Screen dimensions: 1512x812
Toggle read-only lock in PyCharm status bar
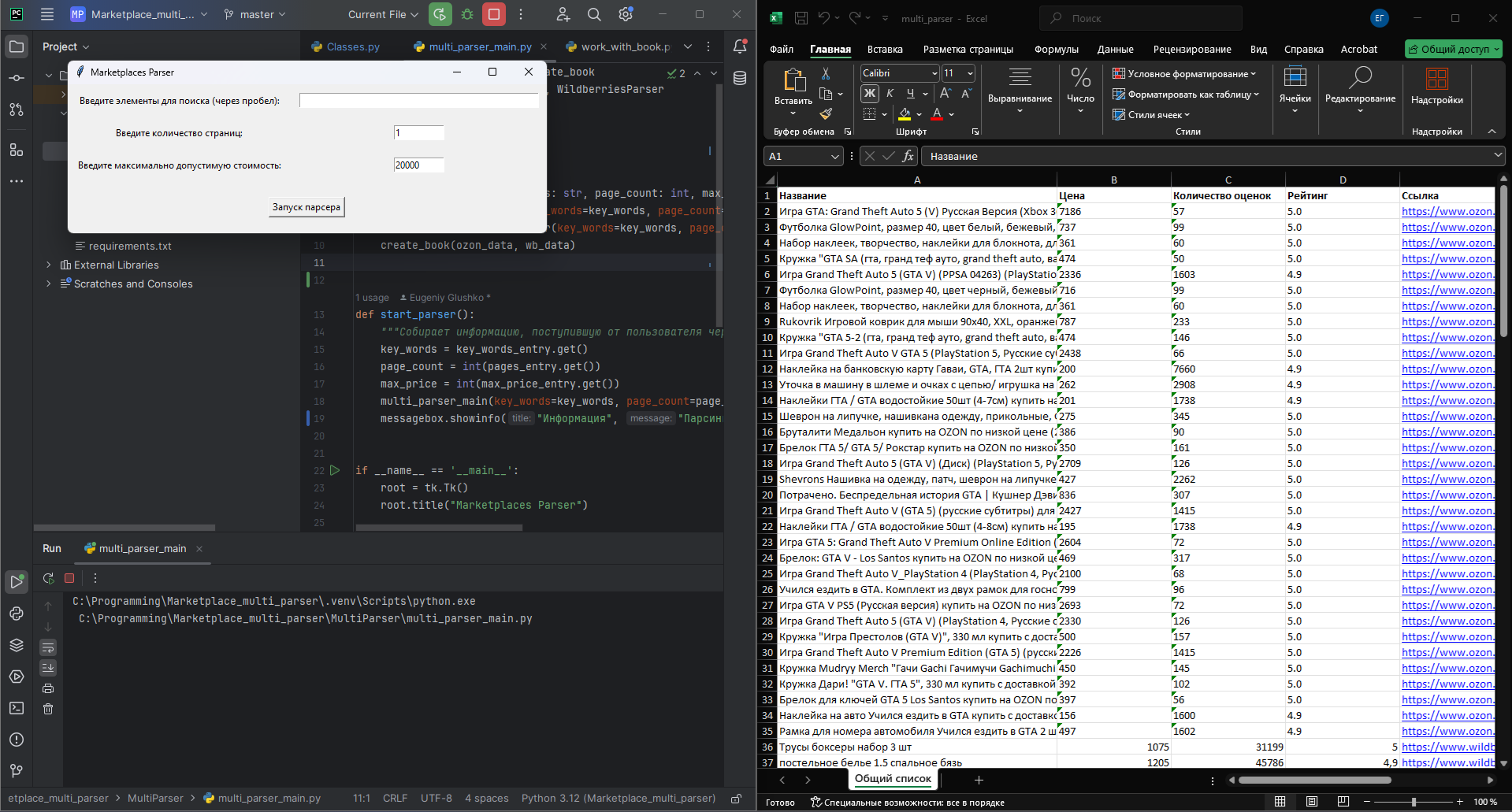pos(736,798)
